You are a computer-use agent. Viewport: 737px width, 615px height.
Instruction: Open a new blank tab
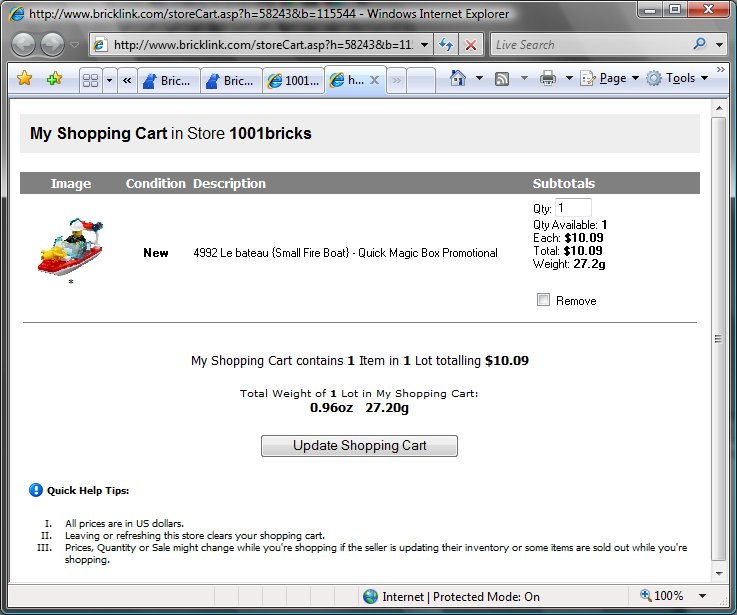[x=421, y=80]
